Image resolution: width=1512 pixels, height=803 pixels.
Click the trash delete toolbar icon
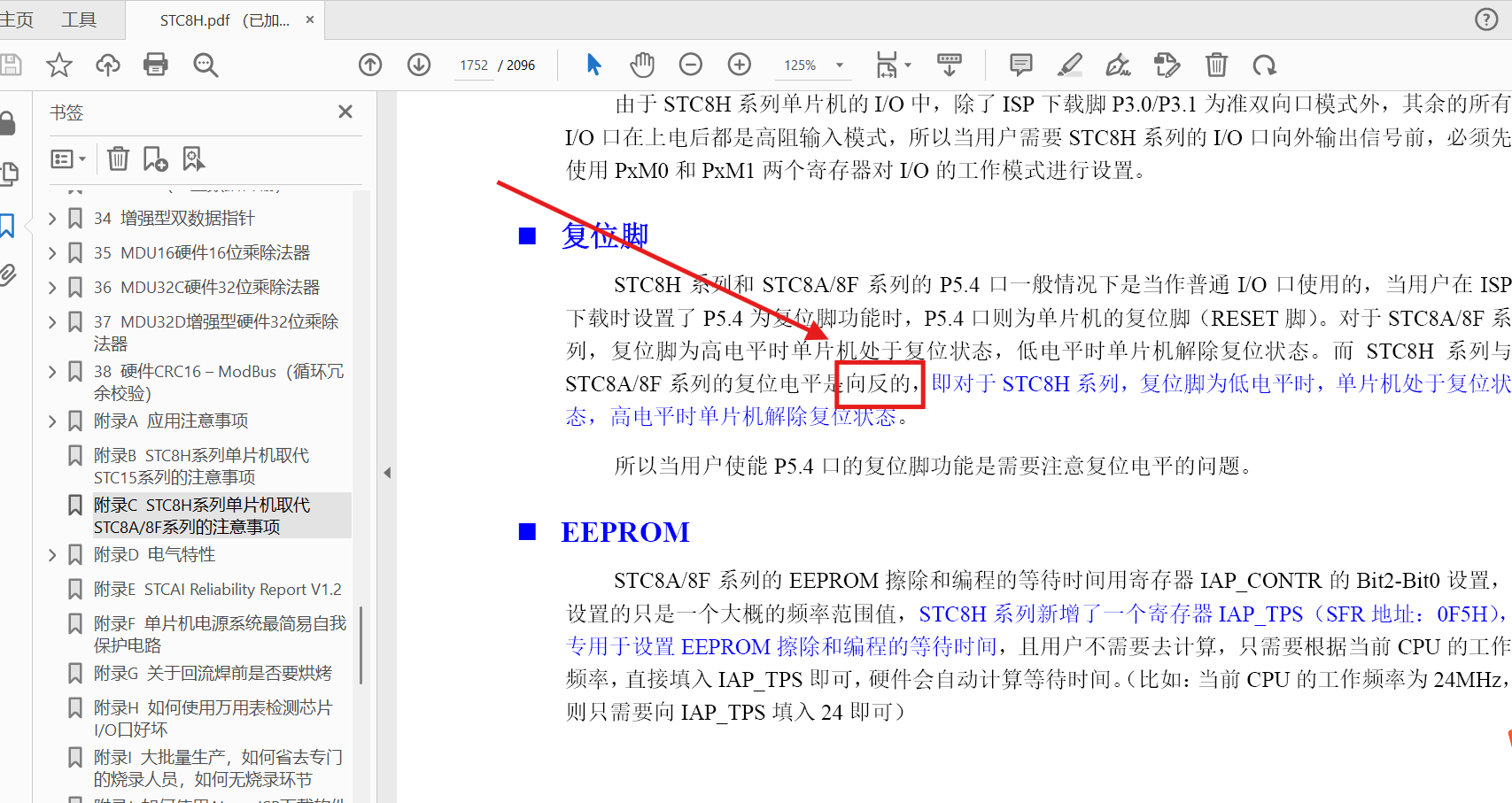coord(1216,65)
